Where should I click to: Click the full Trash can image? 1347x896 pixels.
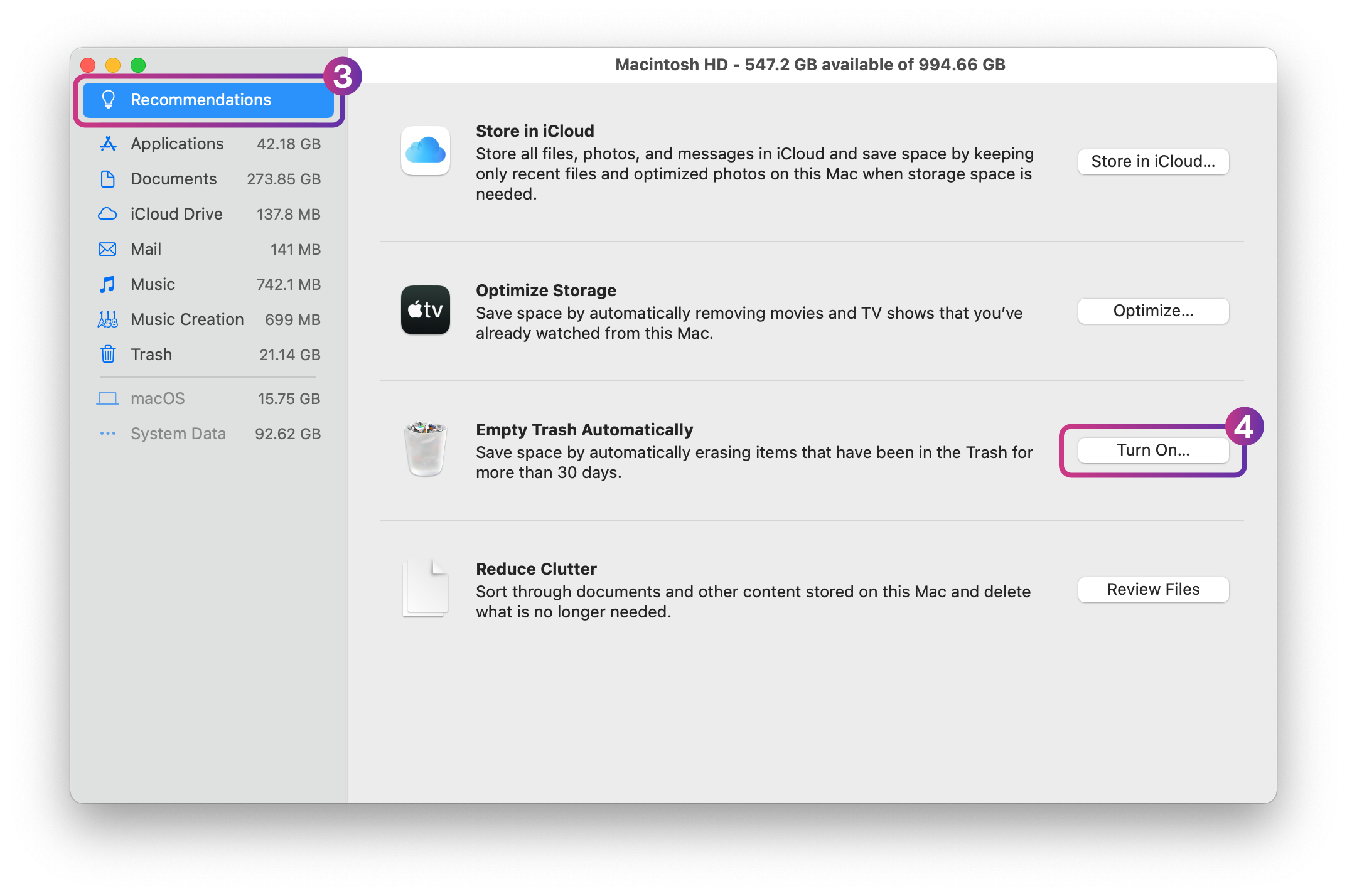(x=426, y=449)
